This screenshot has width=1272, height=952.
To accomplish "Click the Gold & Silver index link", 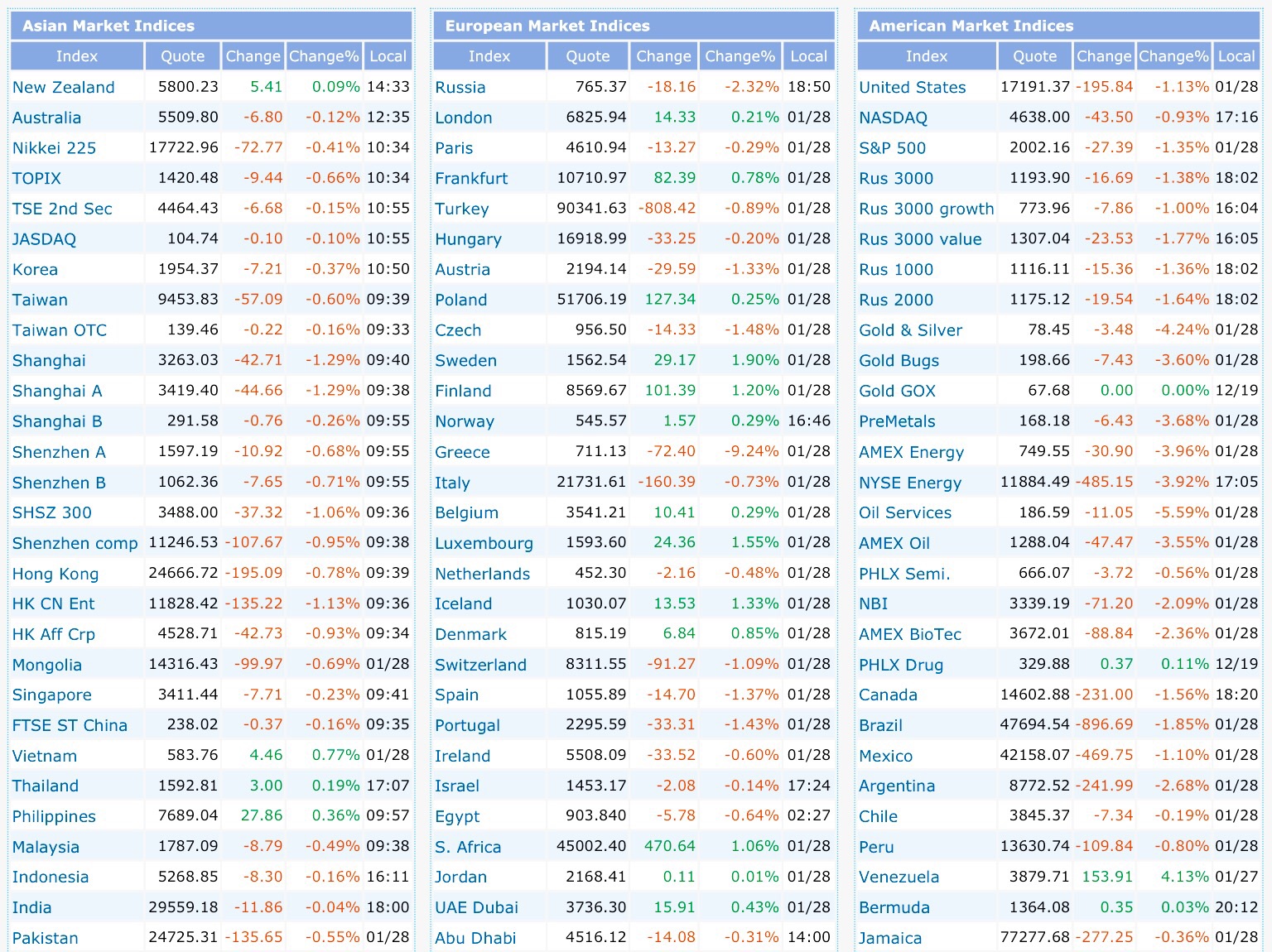I will [911, 330].
